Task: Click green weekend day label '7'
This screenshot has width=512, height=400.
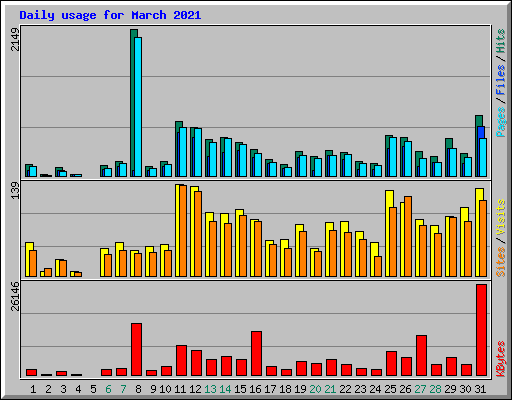Action: [123, 389]
